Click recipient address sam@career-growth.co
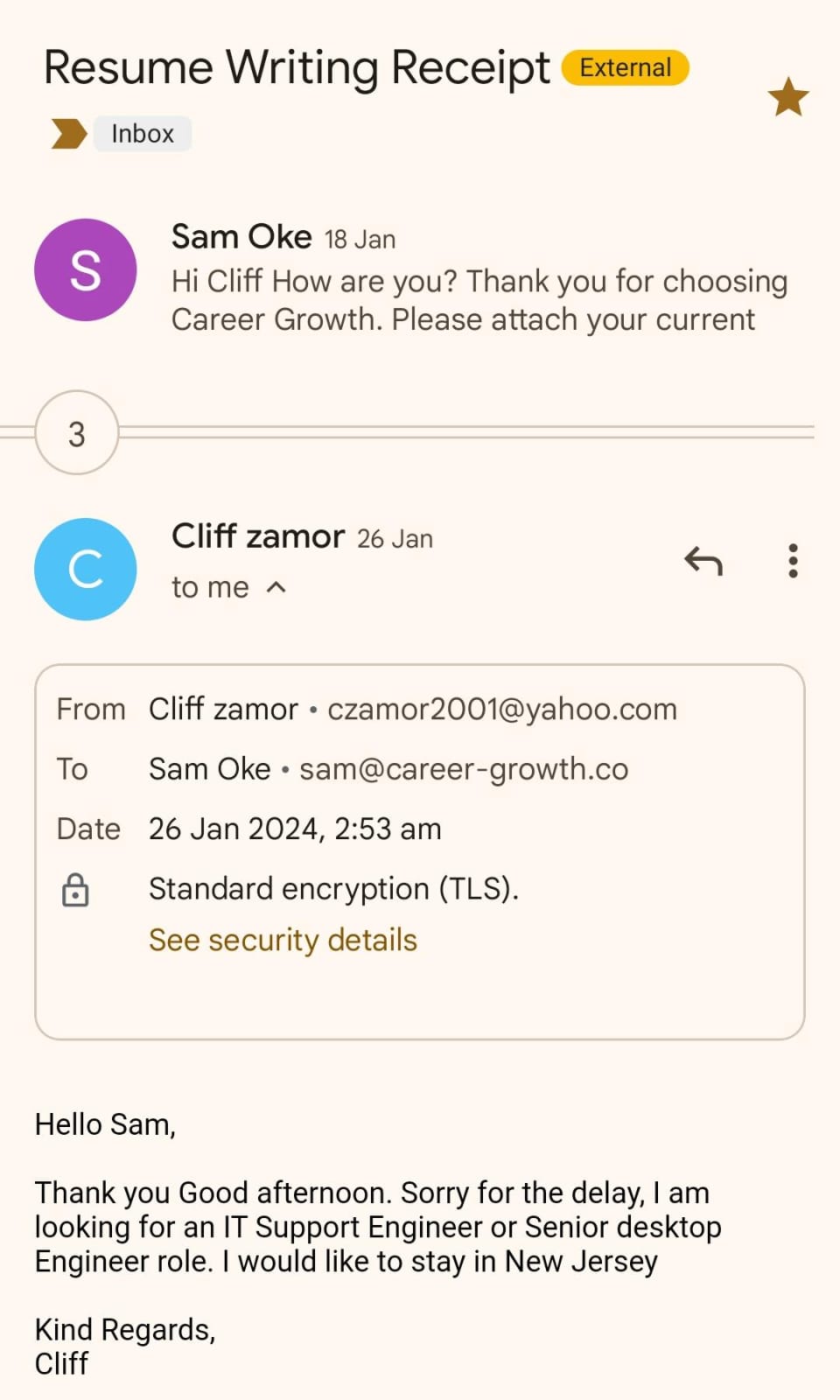 464,769
